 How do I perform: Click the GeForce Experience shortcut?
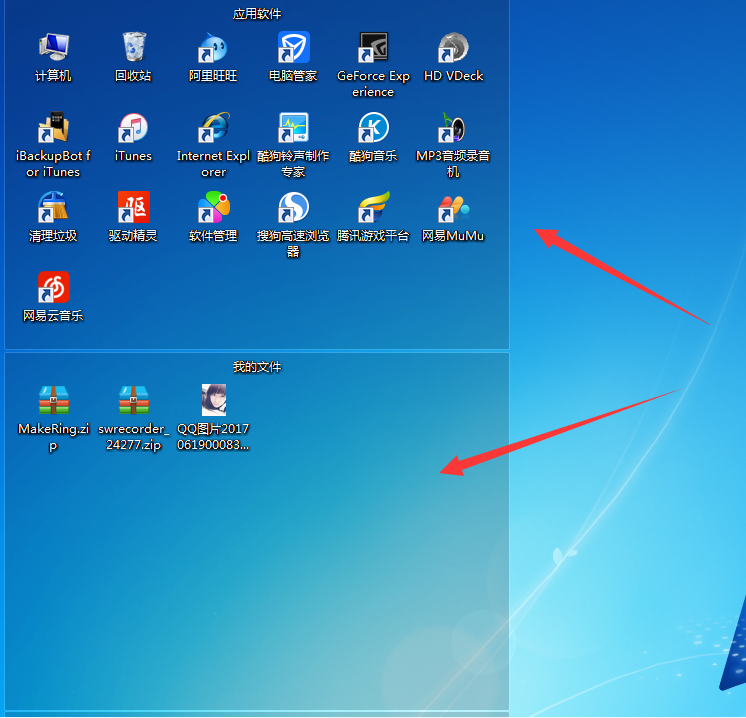(373, 47)
